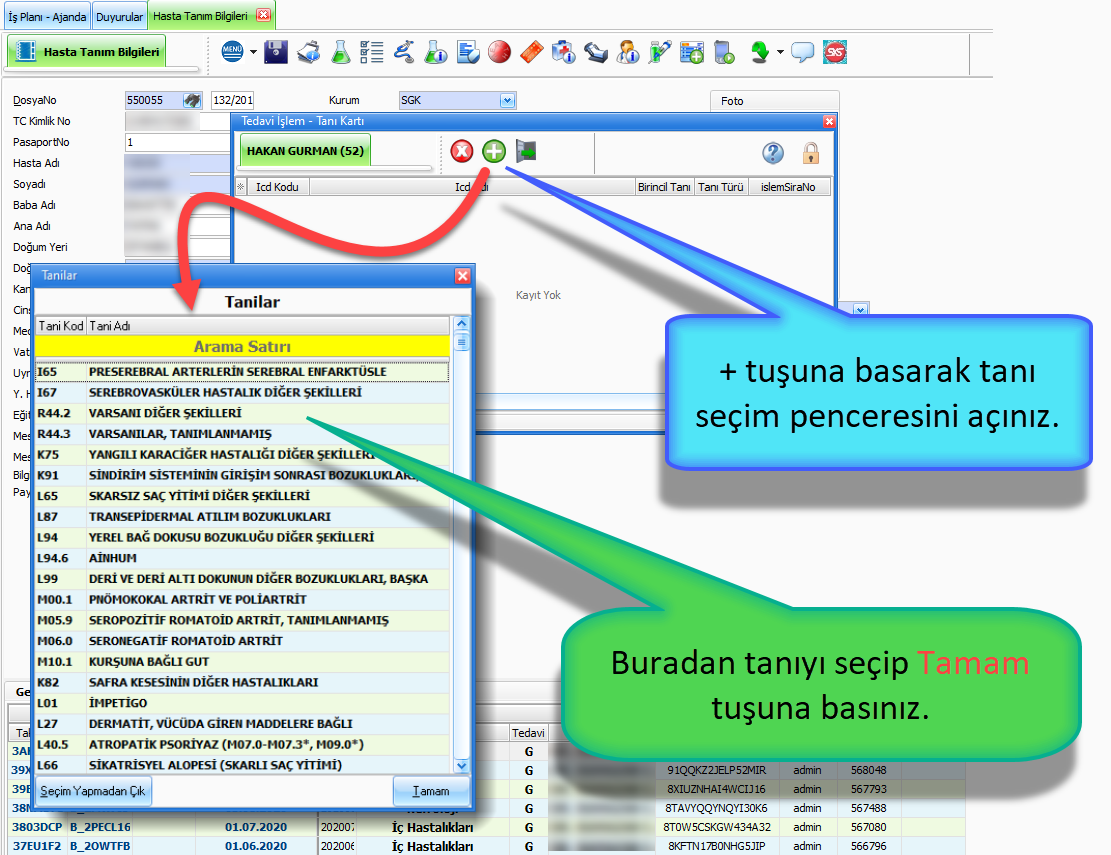
Task: Click the Arama Satırı search row
Action: tap(242, 346)
